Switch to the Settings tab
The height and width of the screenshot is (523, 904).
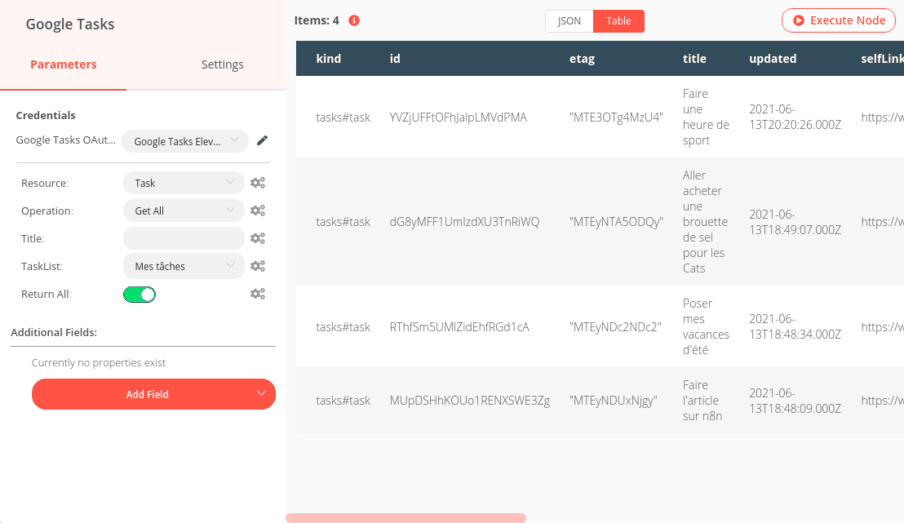(222, 64)
